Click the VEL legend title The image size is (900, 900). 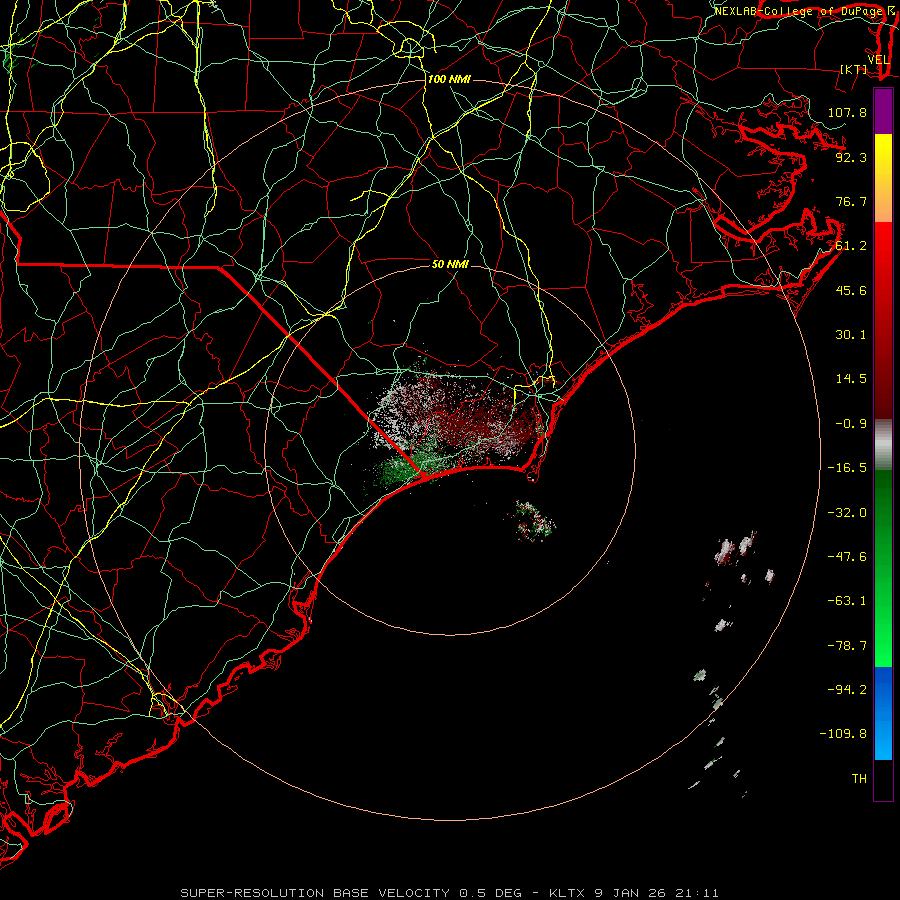click(878, 60)
